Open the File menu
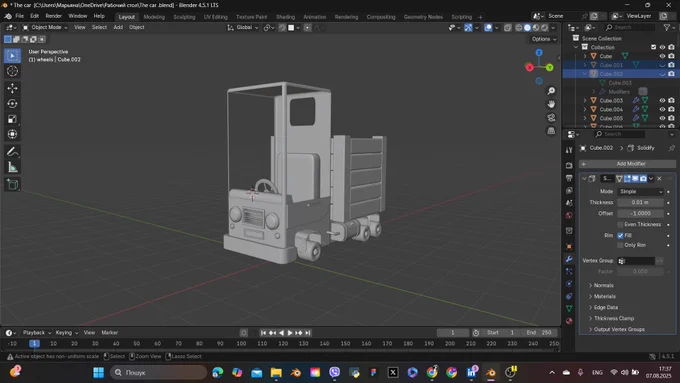This screenshot has height=383, width=680. coord(20,16)
